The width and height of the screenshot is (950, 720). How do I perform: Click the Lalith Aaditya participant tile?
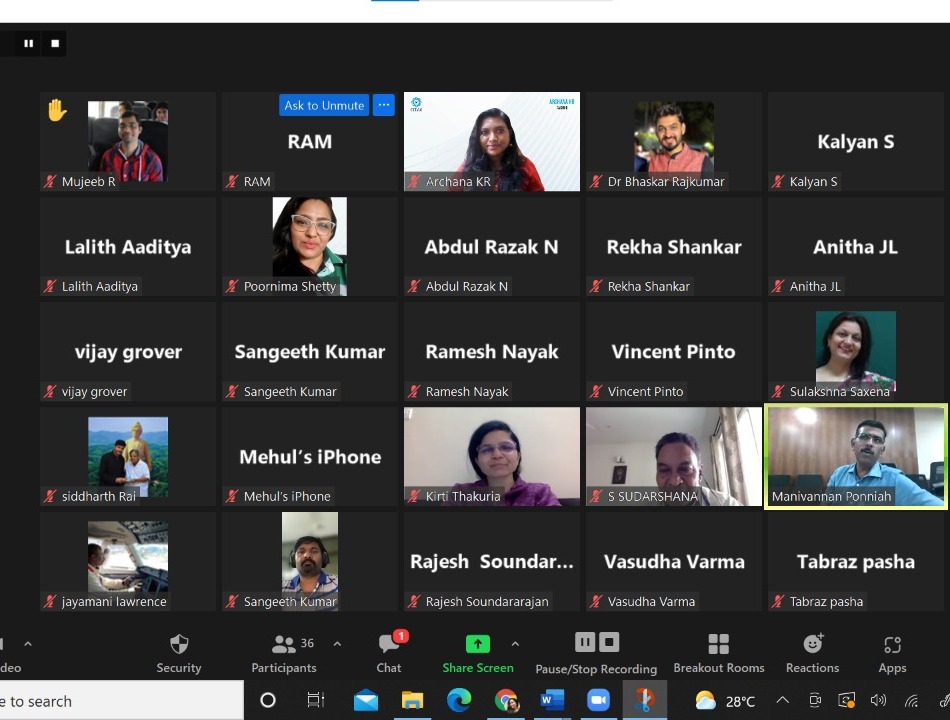coord(128,246)
